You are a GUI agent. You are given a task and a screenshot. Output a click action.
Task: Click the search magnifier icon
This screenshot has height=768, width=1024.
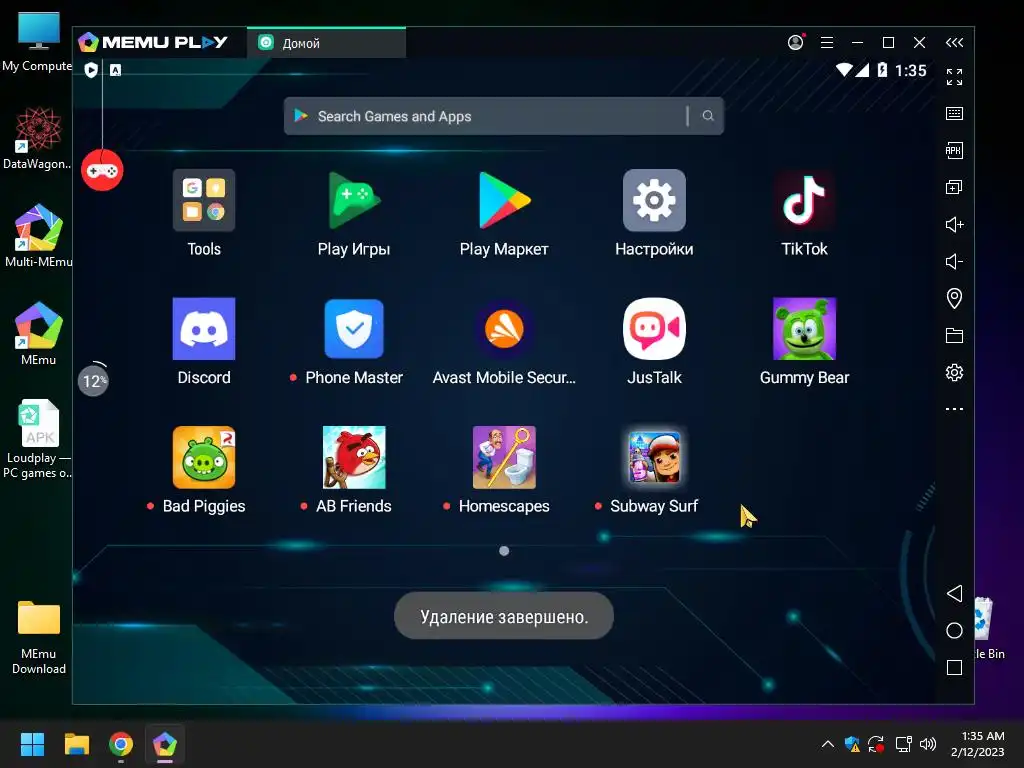(x=708, y=116)
